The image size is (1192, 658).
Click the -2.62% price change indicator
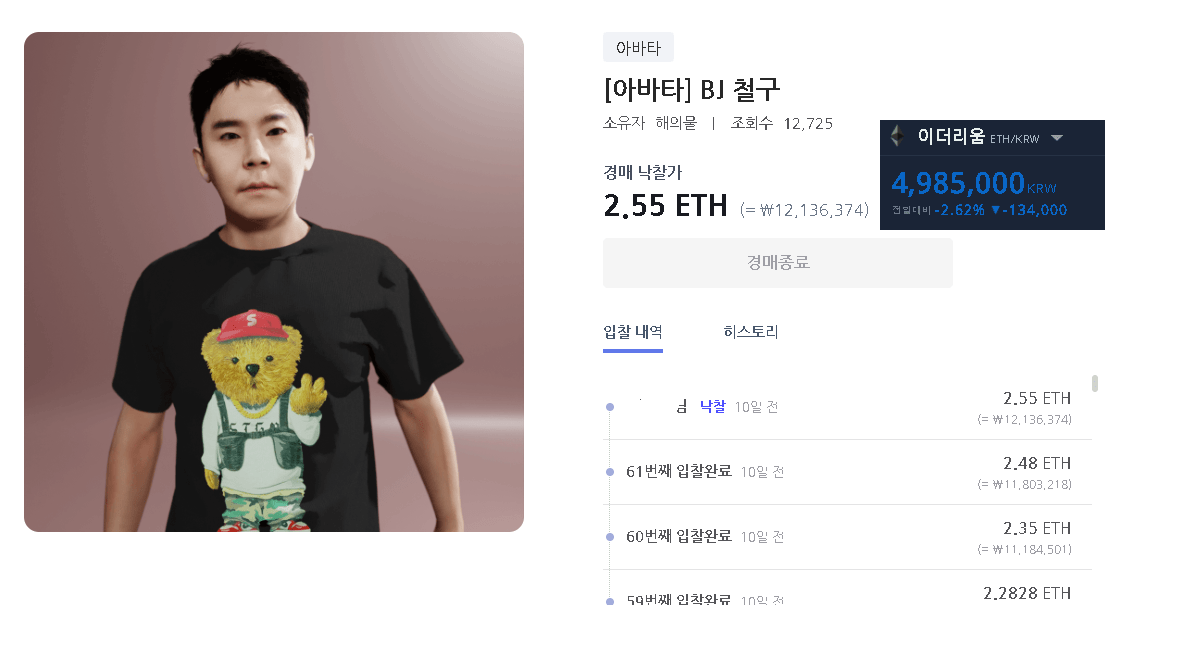click(959, 210)
